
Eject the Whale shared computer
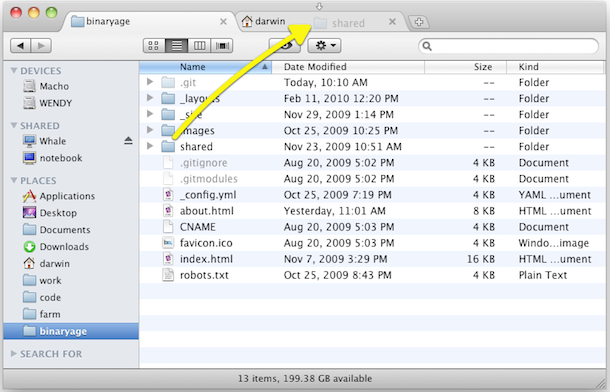[128, 141]
